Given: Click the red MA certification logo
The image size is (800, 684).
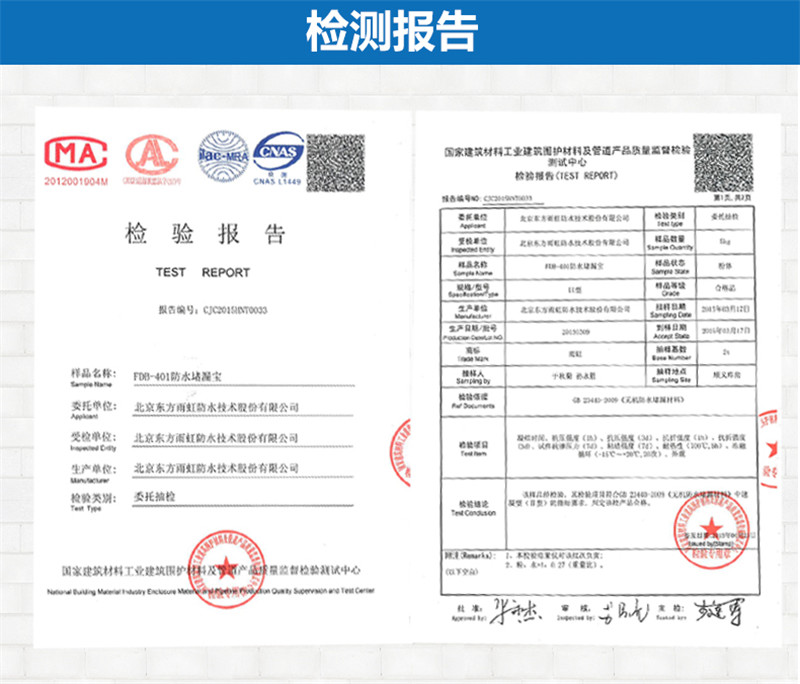Looking at the screenshot, I should click(76, 155).
